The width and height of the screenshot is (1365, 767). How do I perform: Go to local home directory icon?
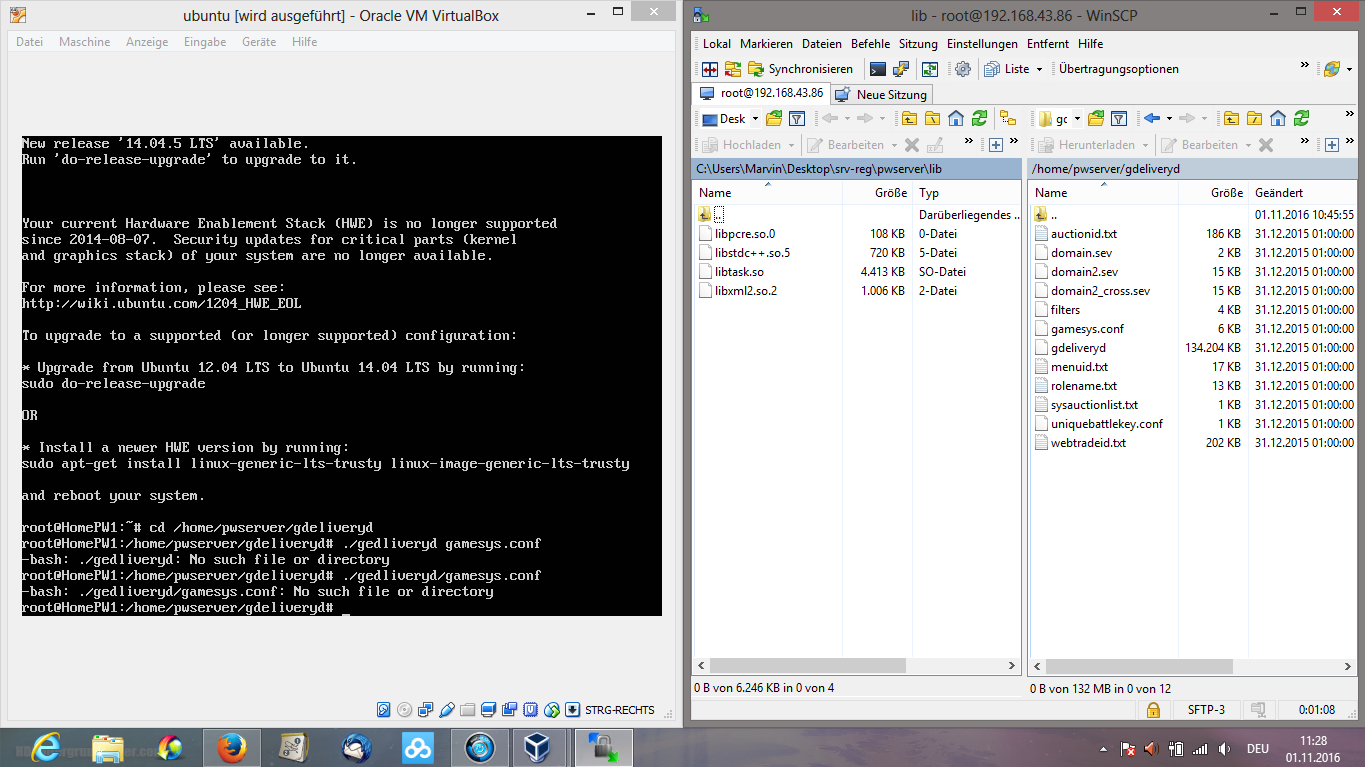(x=956, y=119)
